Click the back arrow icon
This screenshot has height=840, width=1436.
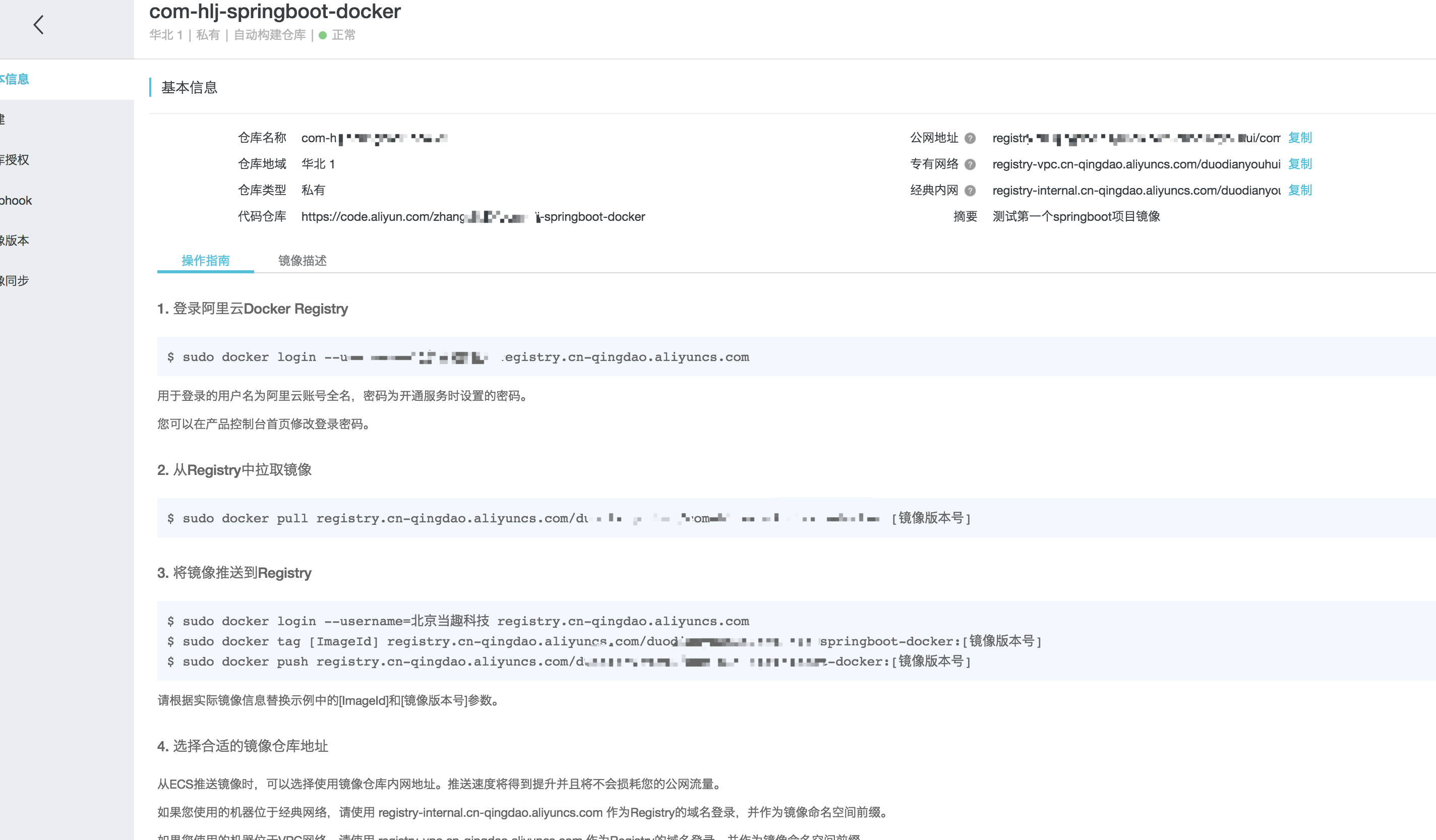(x=39, y=25)
